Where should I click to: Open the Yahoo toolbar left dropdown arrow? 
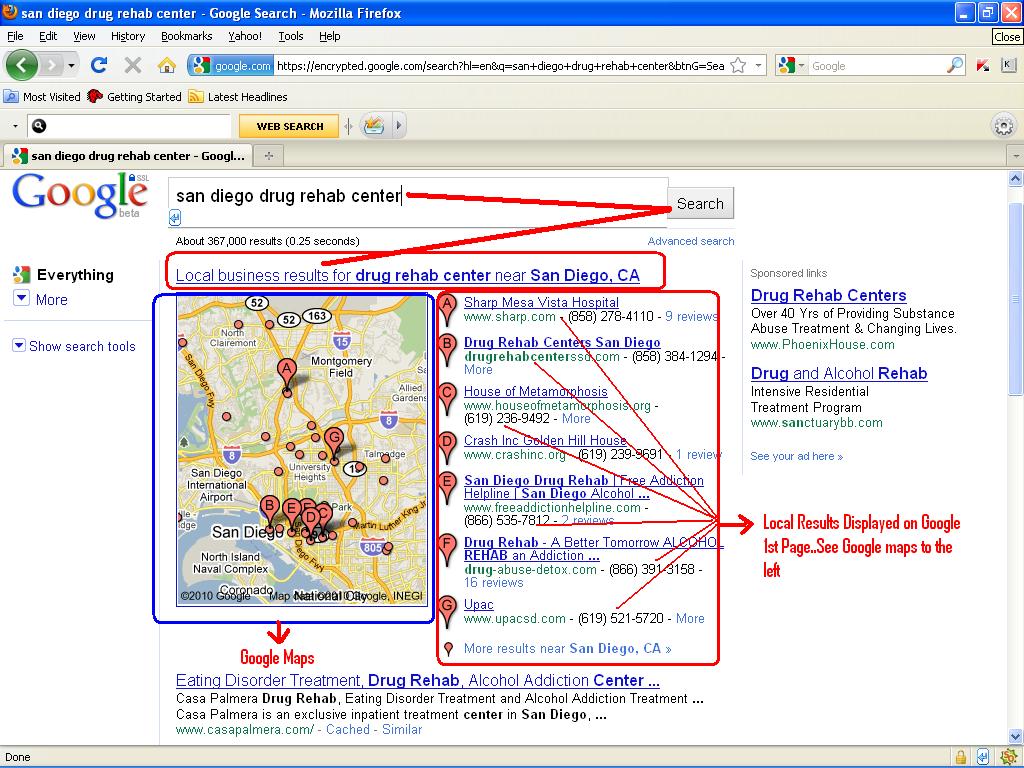[x=14, y=126]
